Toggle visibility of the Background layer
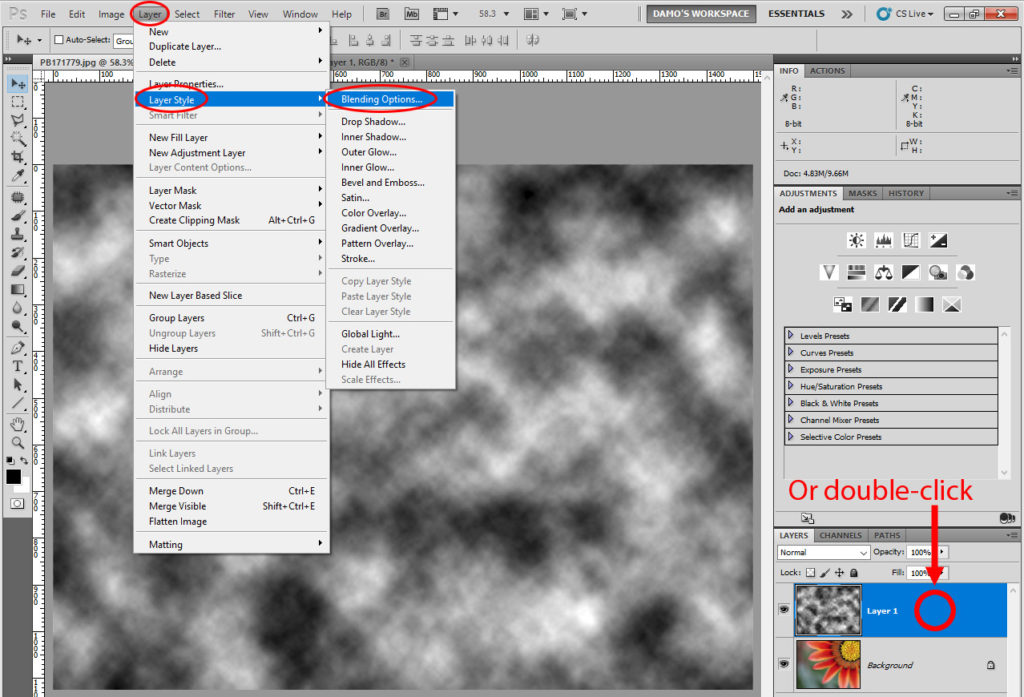This screenshot has height=697, width=1024. point(784,664)
